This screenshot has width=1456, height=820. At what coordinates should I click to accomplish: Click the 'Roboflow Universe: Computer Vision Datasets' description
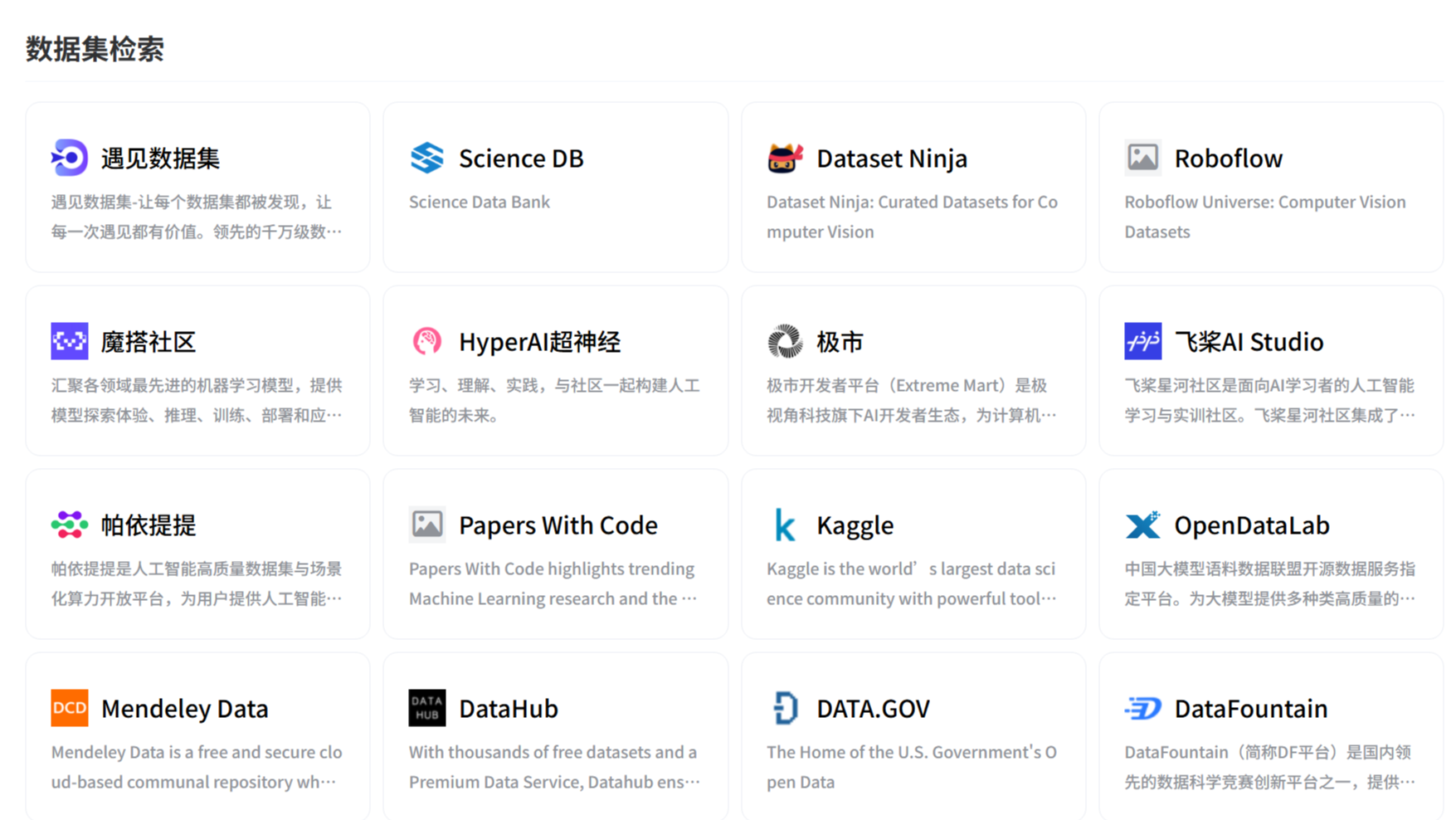click(1265, 217)
